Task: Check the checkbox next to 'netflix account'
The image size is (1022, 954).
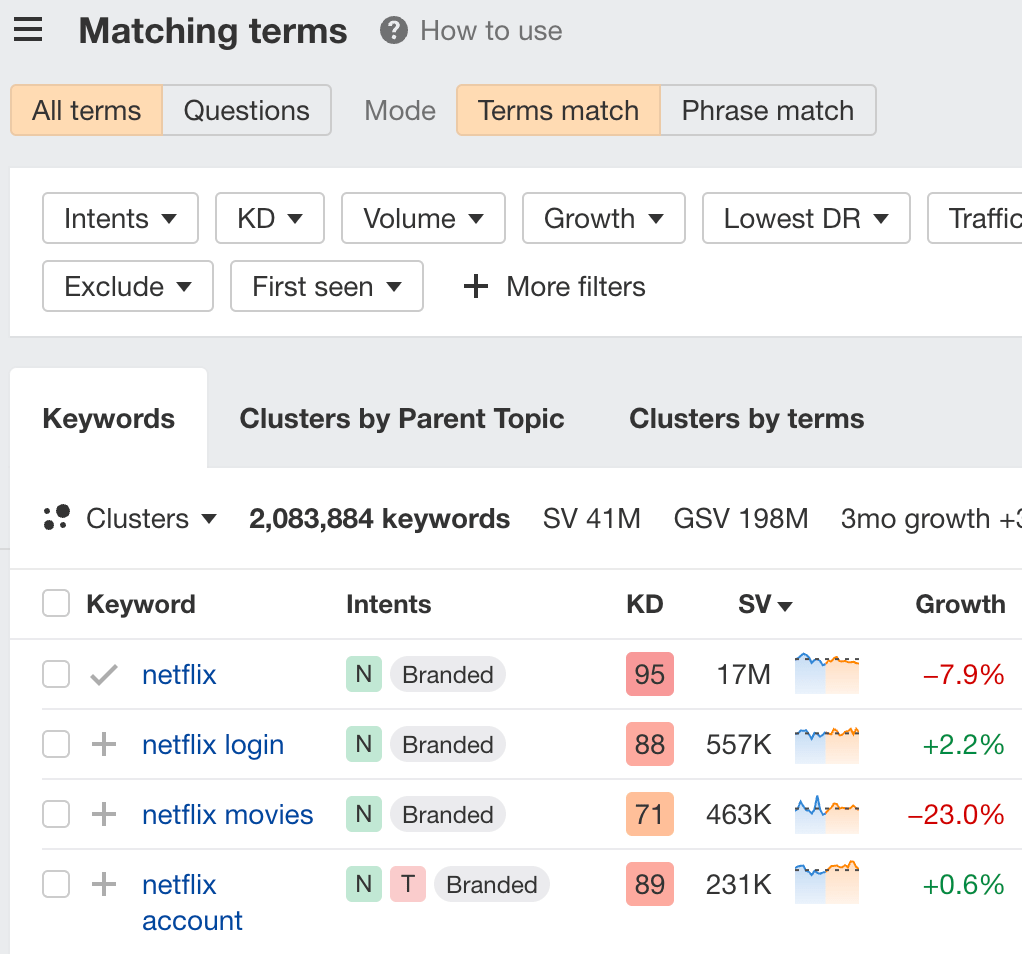Action: (56, 884)
